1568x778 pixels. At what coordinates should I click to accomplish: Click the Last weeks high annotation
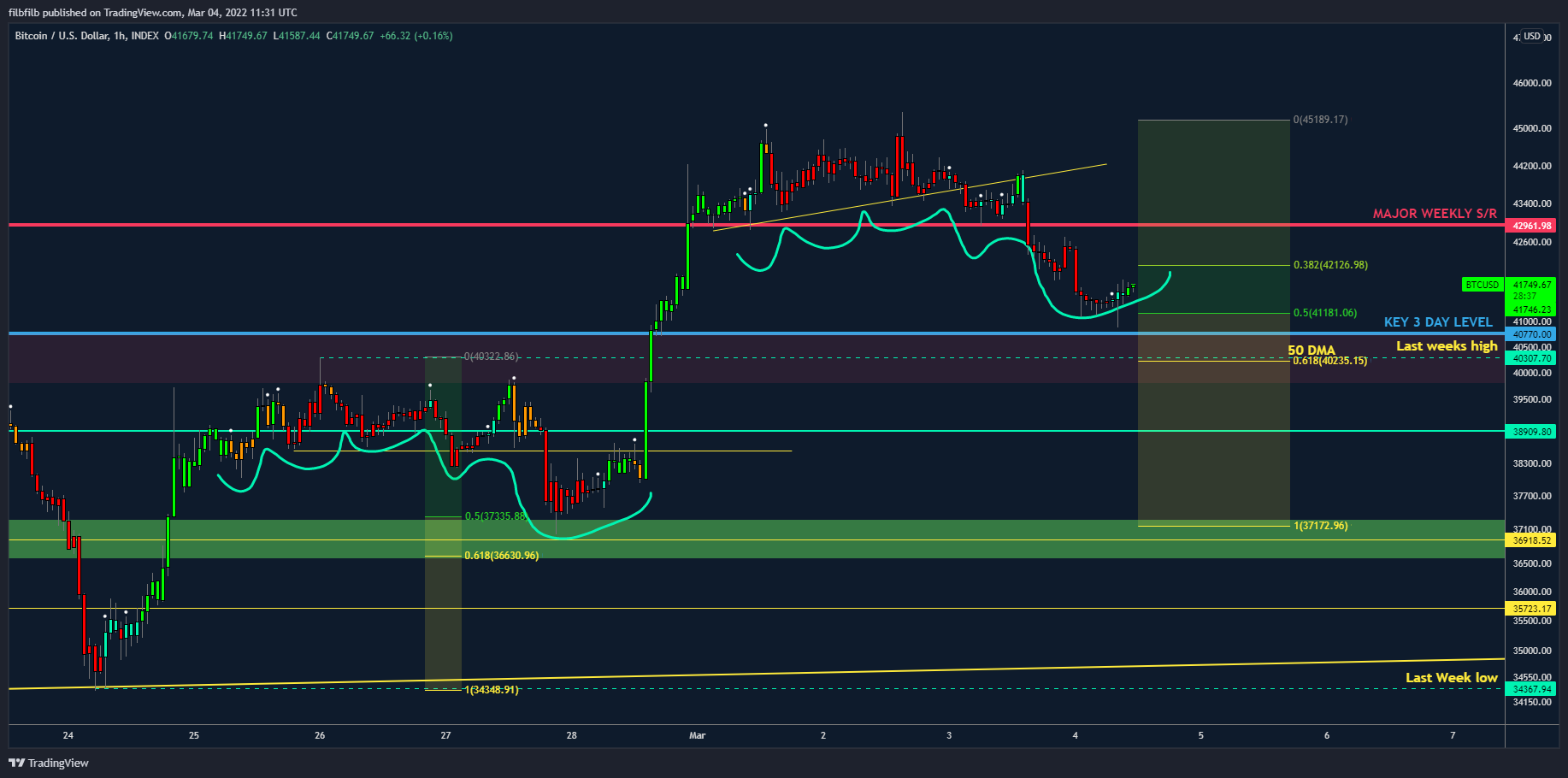[x=1447, y=345]
